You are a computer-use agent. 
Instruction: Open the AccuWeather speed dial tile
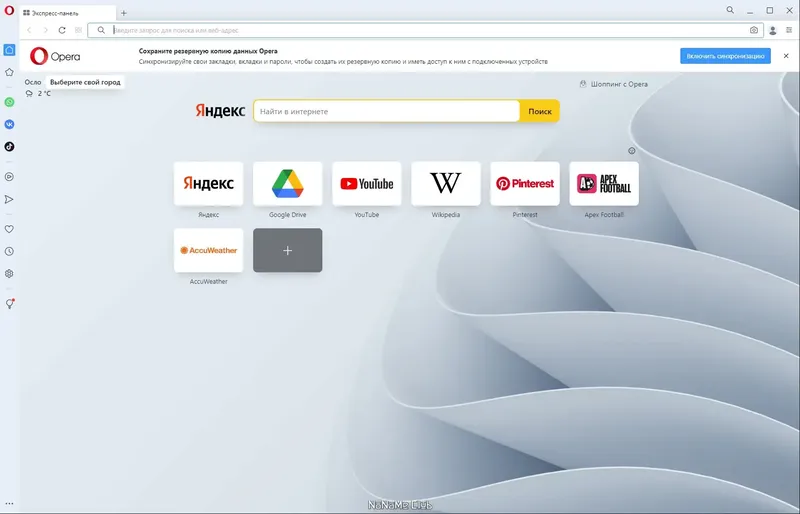click(x=208, y=250)
